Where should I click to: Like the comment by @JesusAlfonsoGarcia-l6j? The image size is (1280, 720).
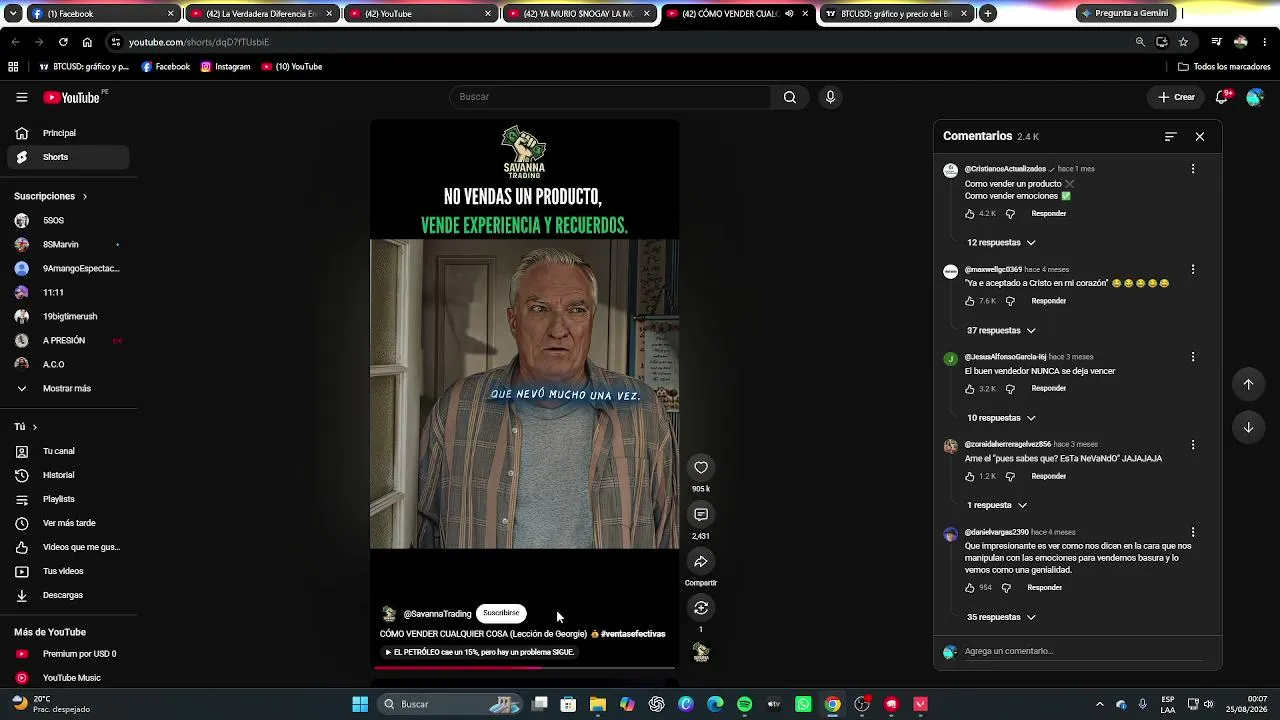pos(970,389)
